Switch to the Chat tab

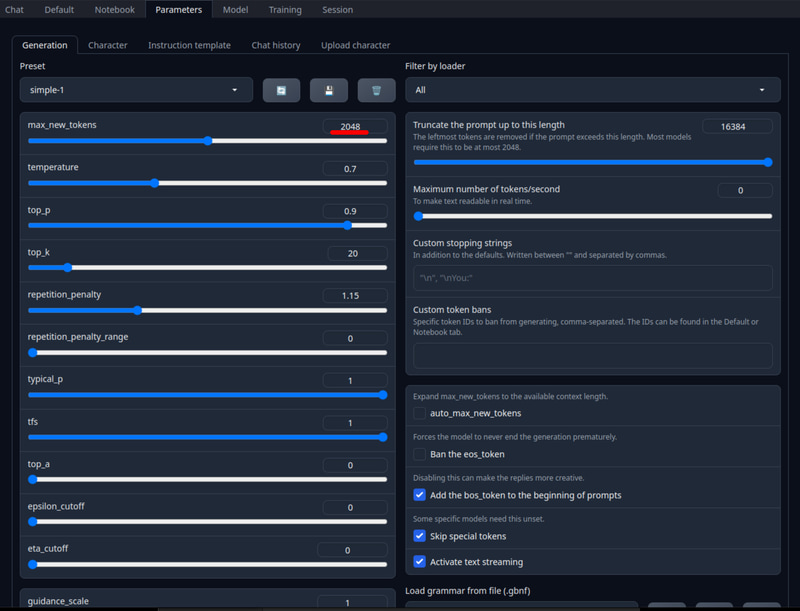[14, 10]
